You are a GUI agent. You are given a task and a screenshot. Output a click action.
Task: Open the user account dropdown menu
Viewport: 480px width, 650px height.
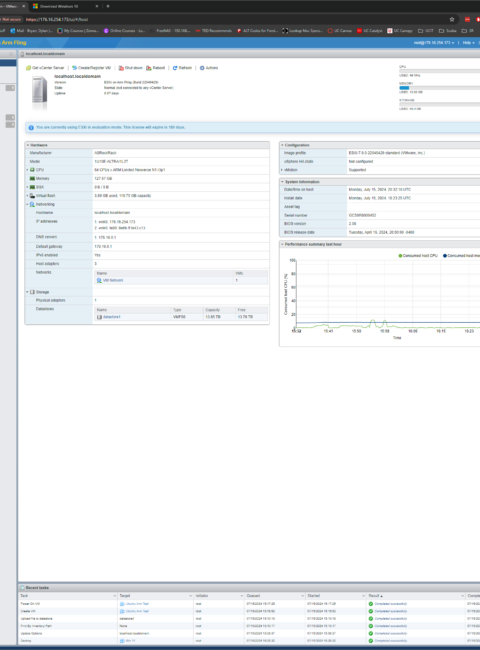pyautogui.click(x=434, y=43)
